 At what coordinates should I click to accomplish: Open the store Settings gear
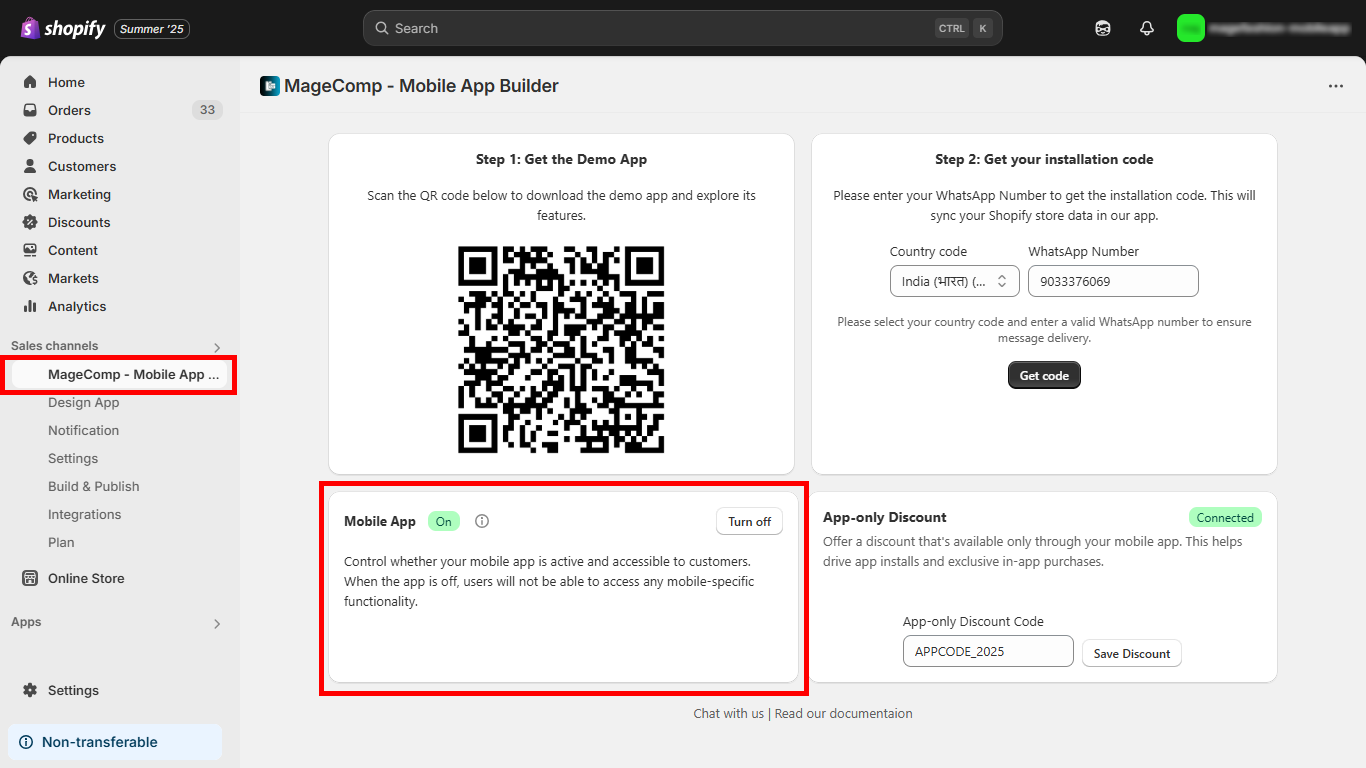point(72,690)
